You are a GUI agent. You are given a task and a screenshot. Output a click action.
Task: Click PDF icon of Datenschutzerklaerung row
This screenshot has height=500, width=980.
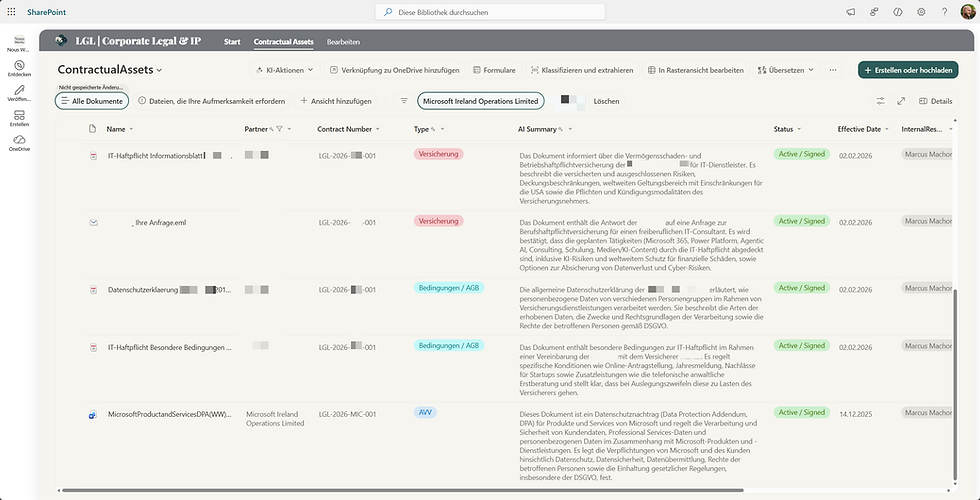pos(93,290)
